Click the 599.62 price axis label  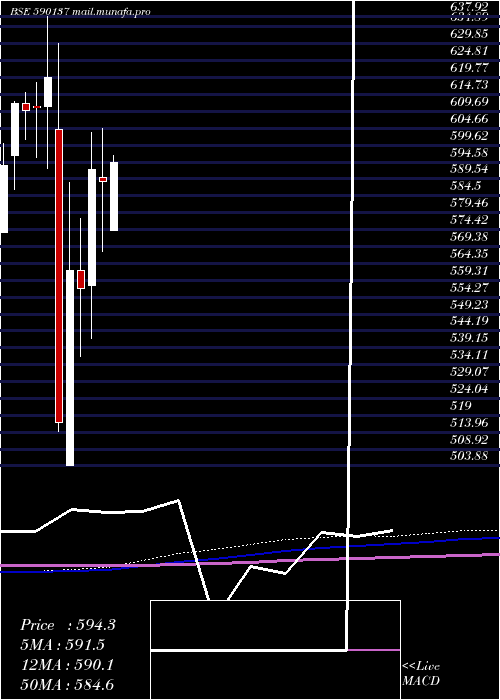(x=469, y=136)
